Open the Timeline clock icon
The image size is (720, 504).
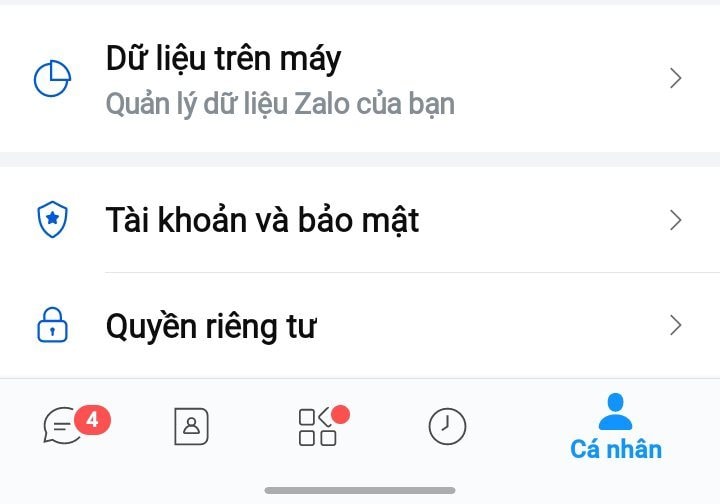(x=447, y=426)
